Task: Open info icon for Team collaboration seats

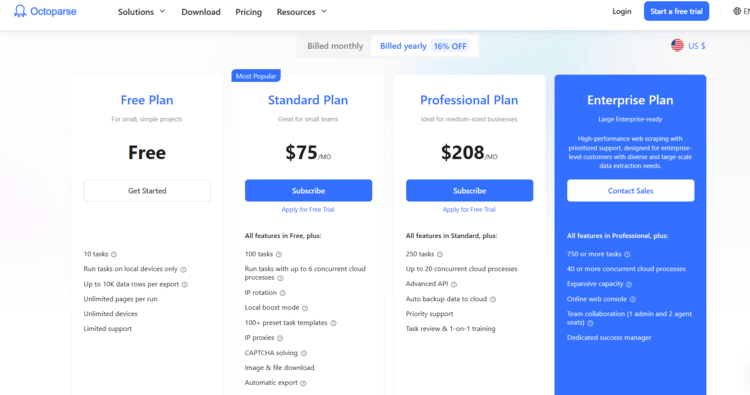Action: (x=590, y=323)
